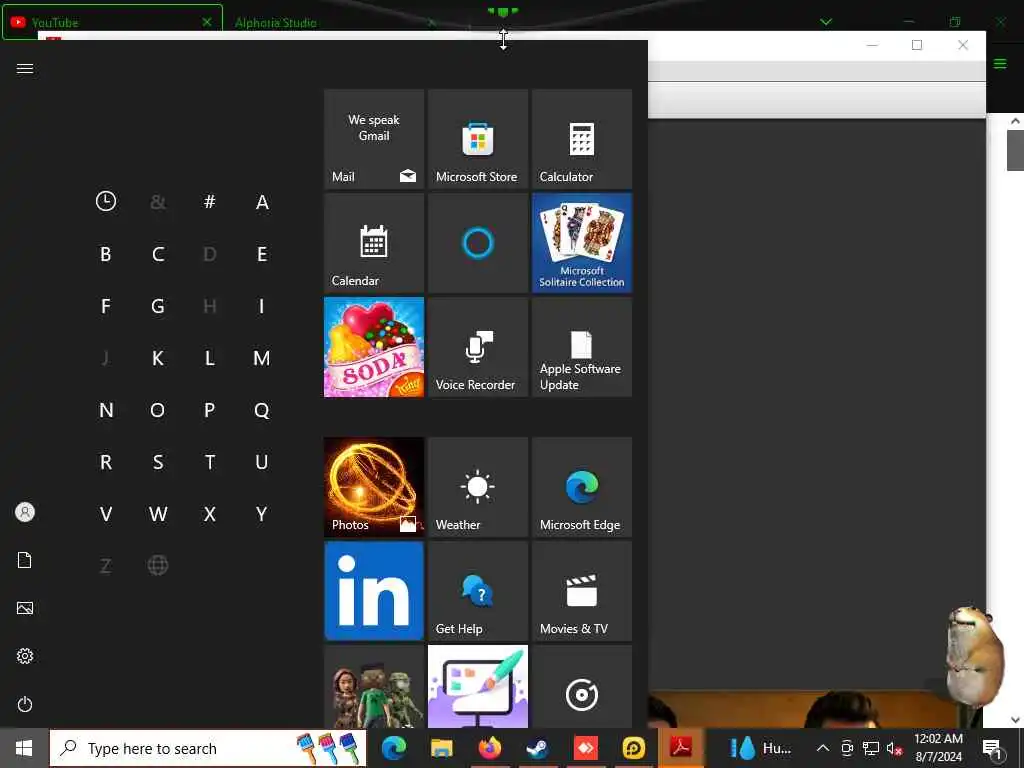The height and width of the screenshot is (768, 1024).
Task: Open the Documents folder icon in Start sidebar
Action: (x=25, y=560)
